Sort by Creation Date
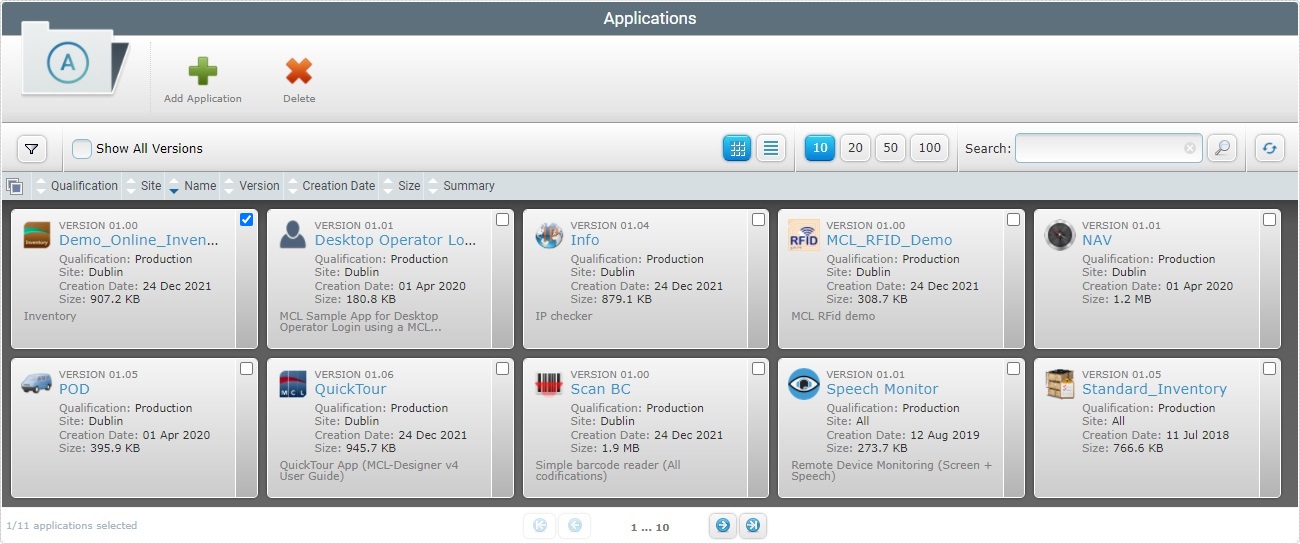The height and width of the screenshot is (544, 1300). (x=339, y=186)
